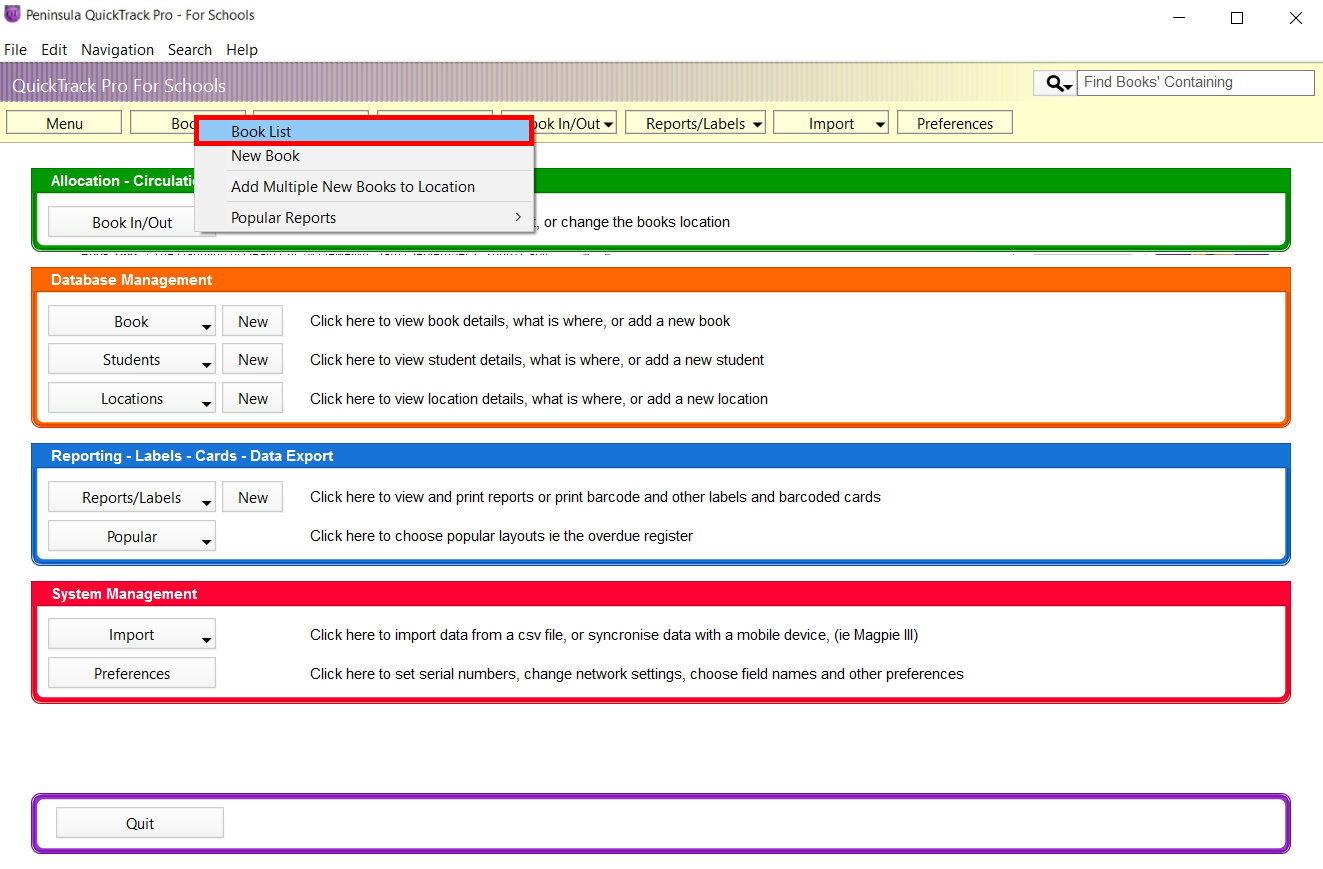Open the Book In/Out toolbar dropdown
Viewport: 1323px width, 869px height.
click(x=574, y=123)
